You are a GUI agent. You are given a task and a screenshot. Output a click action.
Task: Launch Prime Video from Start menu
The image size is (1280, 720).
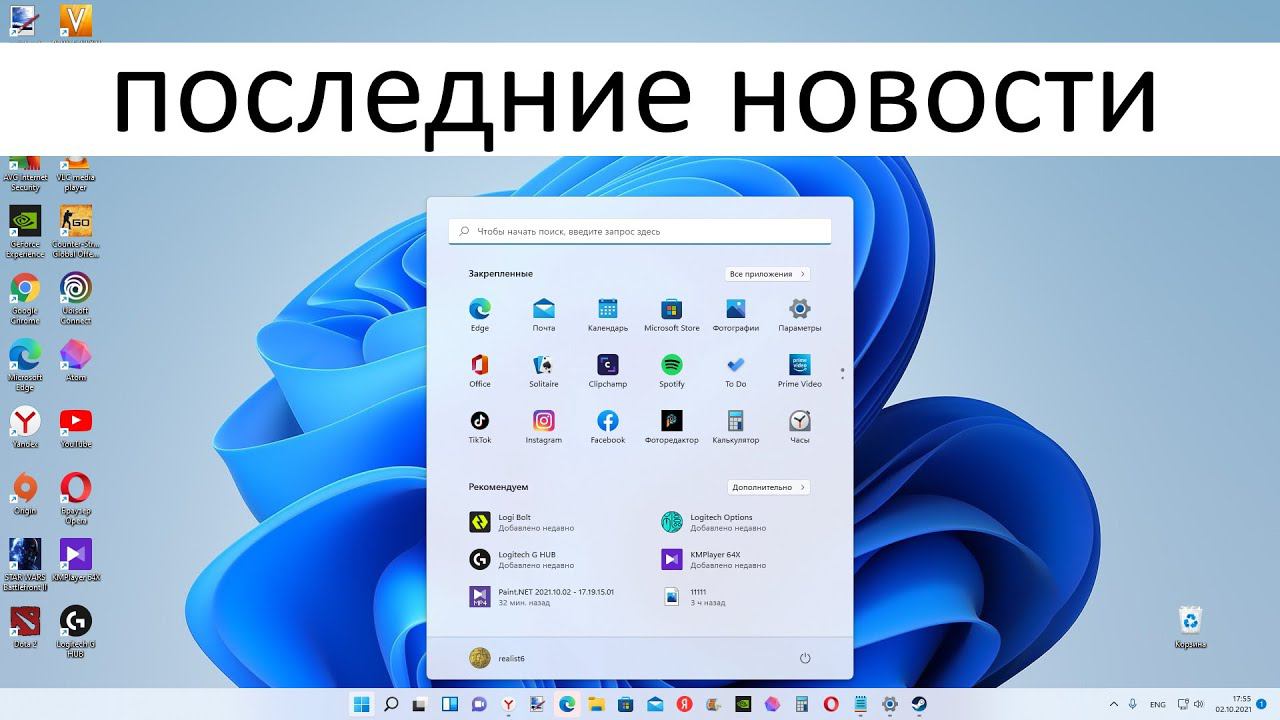tap(800, 370)
